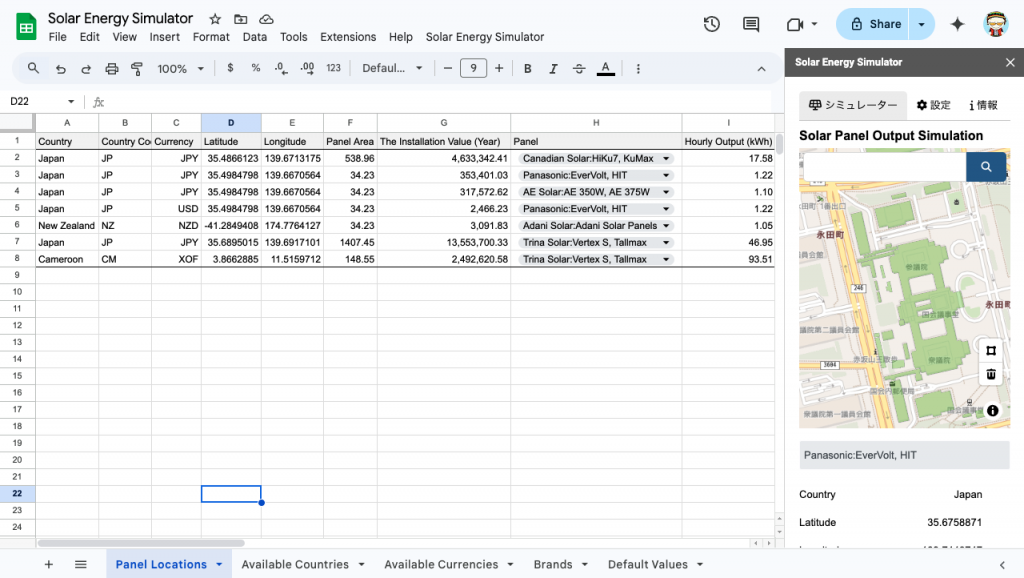Expand the Share options arrow
Viewport: 1024px width, 578px height.
(x=921, y=24)
